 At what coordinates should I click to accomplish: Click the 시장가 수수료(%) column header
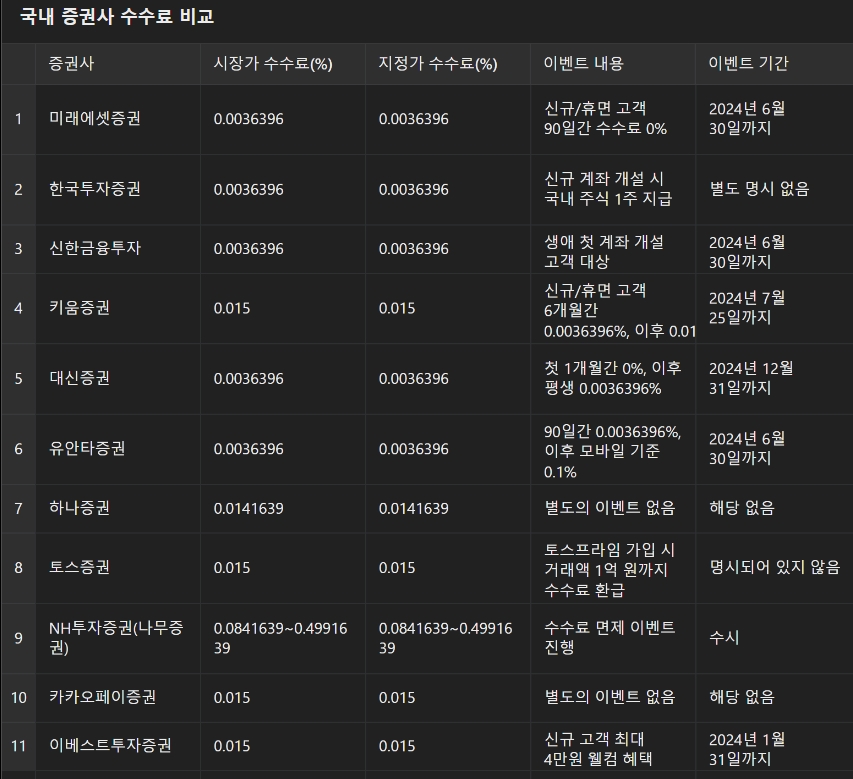click(x=283, y=64)
